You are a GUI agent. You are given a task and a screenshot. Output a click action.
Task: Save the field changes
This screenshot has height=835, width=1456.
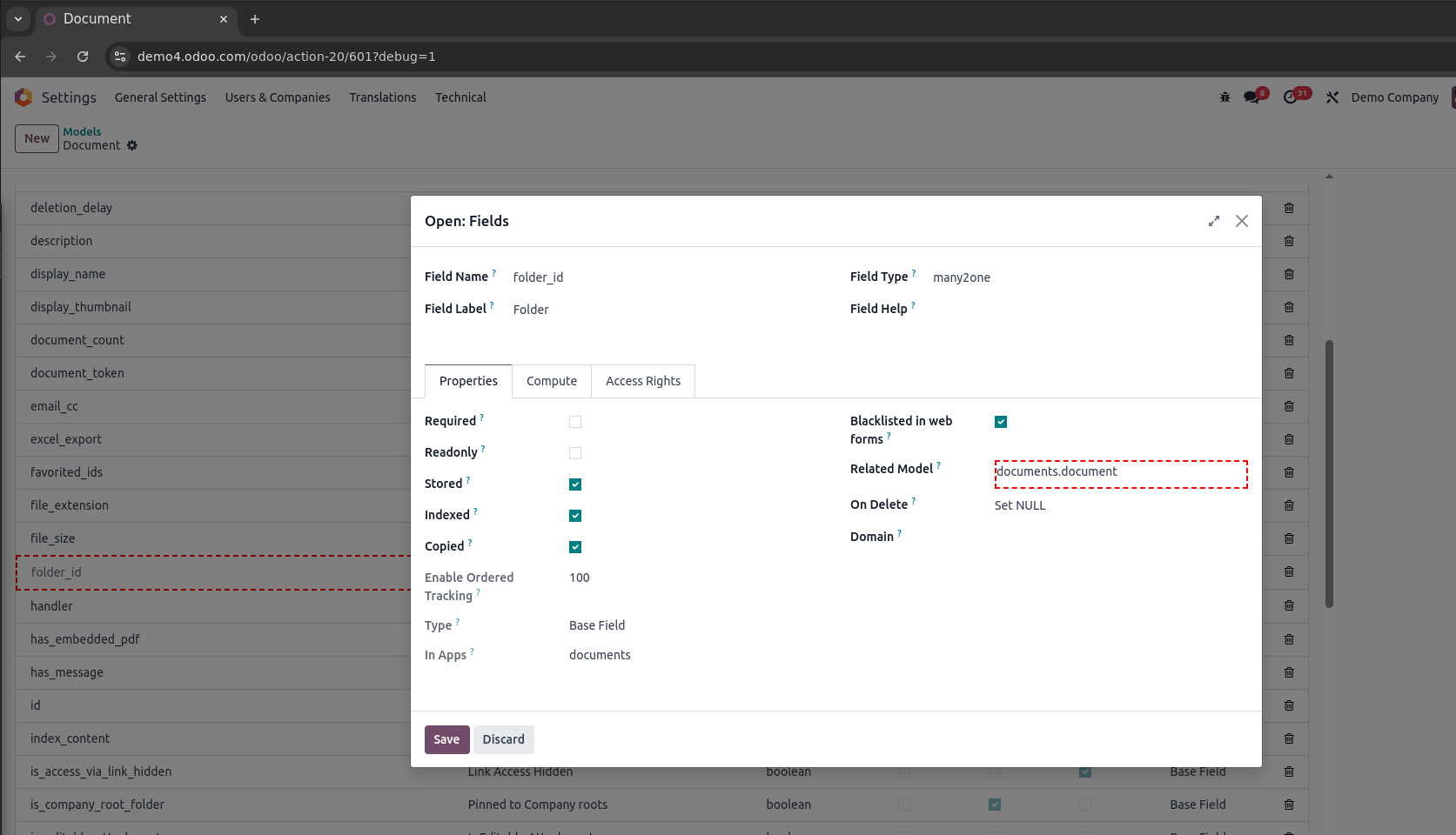[446, 739]
